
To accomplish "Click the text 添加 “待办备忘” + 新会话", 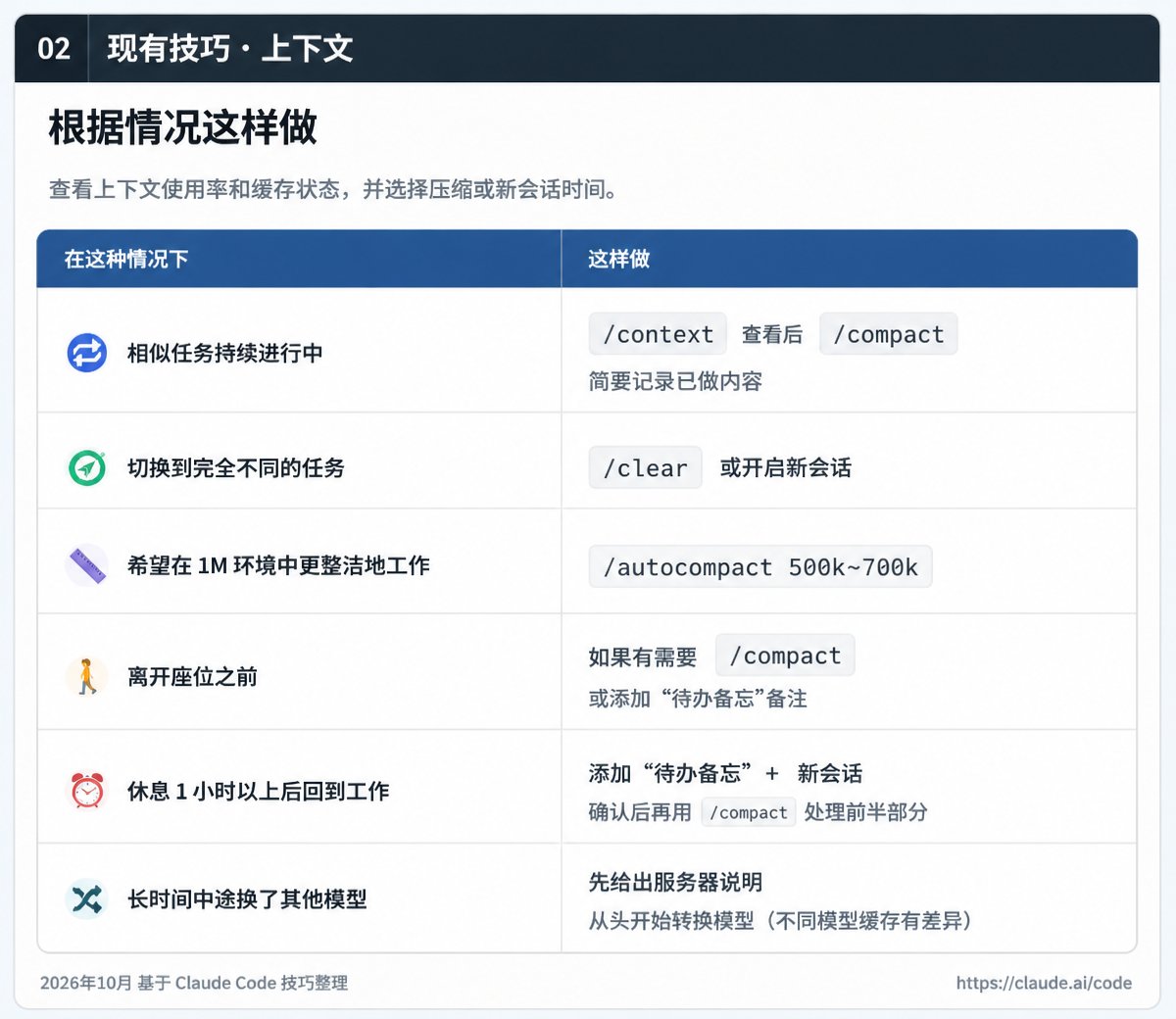I will (725, 774).
